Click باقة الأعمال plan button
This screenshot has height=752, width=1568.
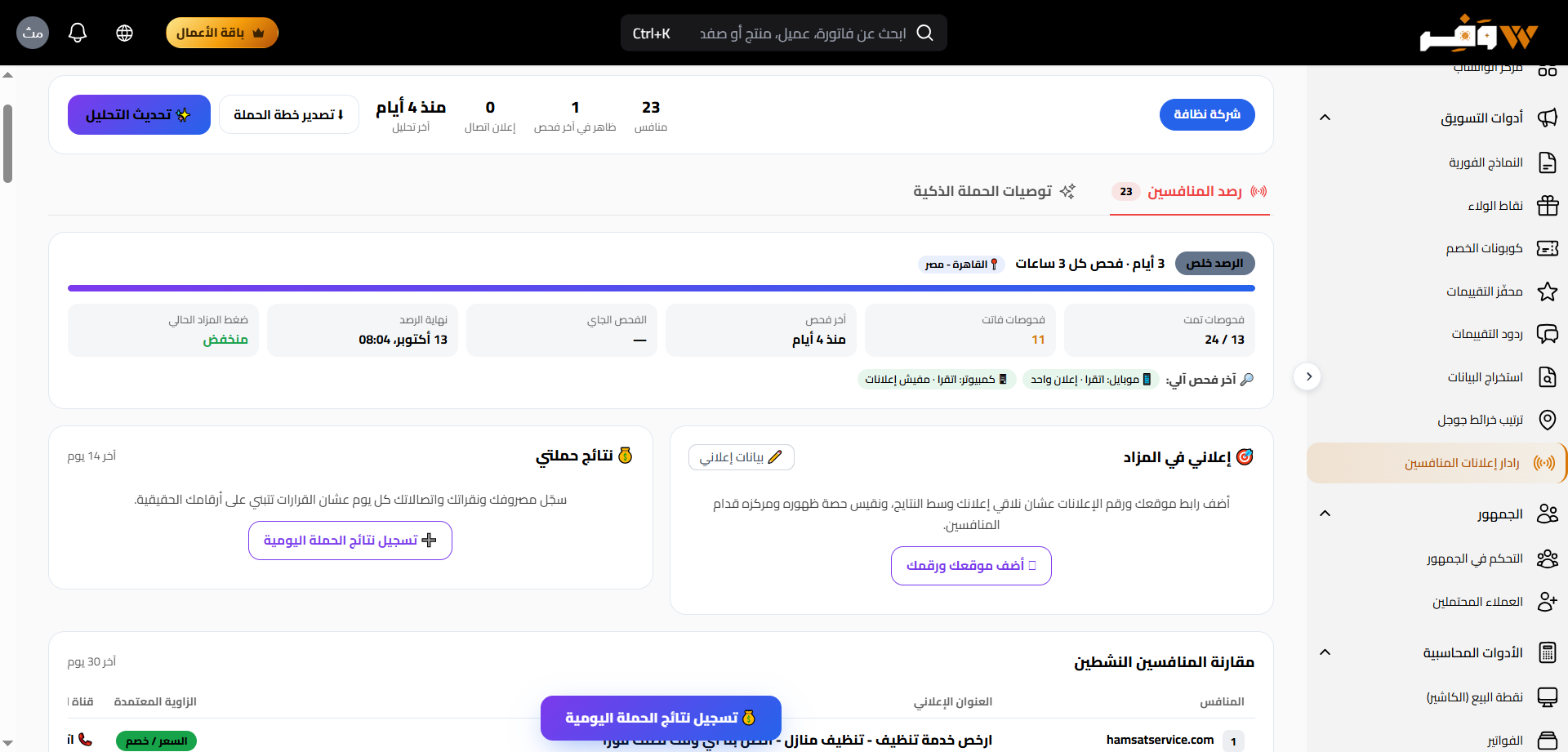point(222,33)
